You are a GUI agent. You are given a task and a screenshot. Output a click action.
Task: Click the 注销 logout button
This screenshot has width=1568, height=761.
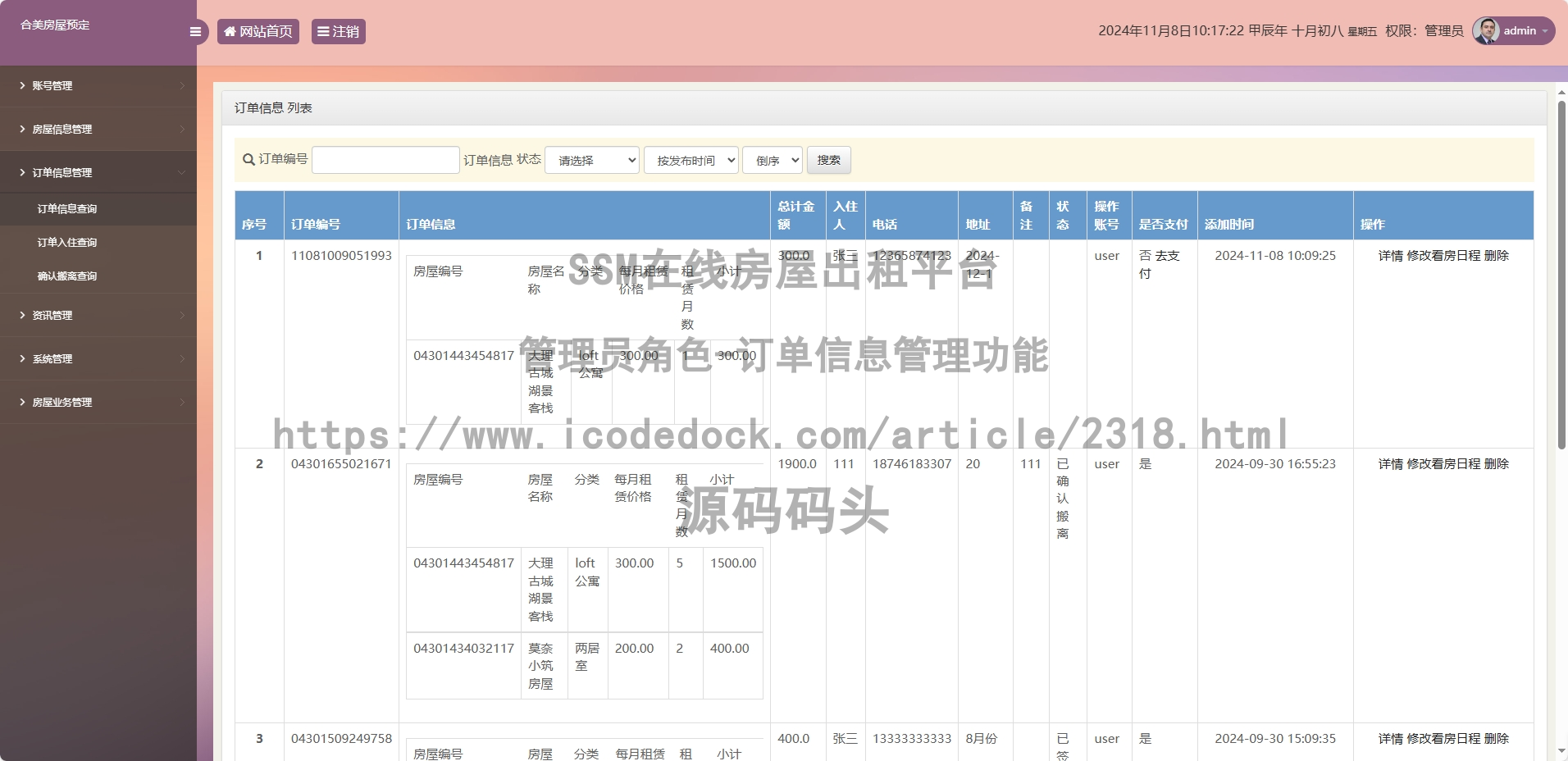tap(338, 31)
